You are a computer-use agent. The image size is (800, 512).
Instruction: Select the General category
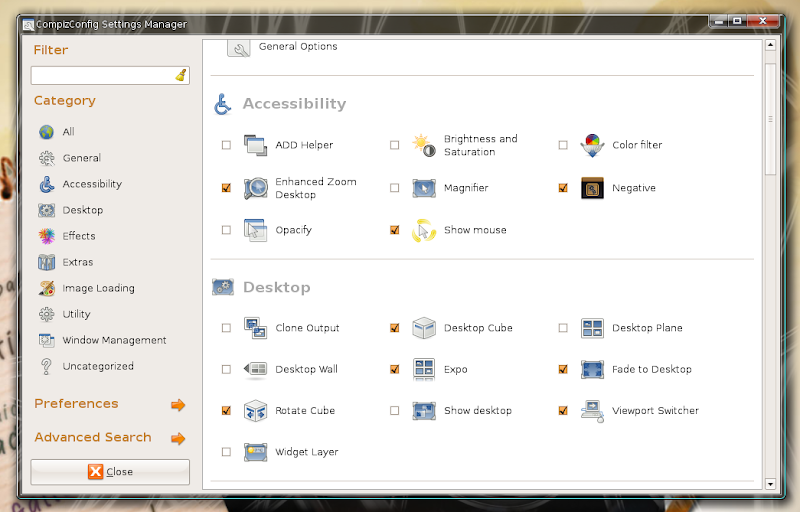(70, 158)
